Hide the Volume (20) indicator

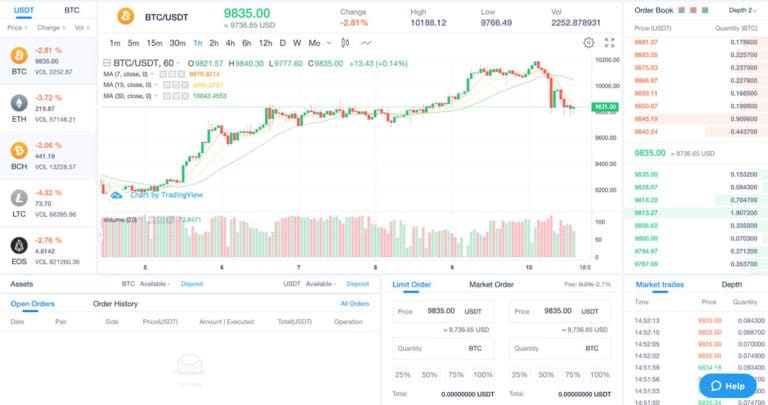[151, 220]
